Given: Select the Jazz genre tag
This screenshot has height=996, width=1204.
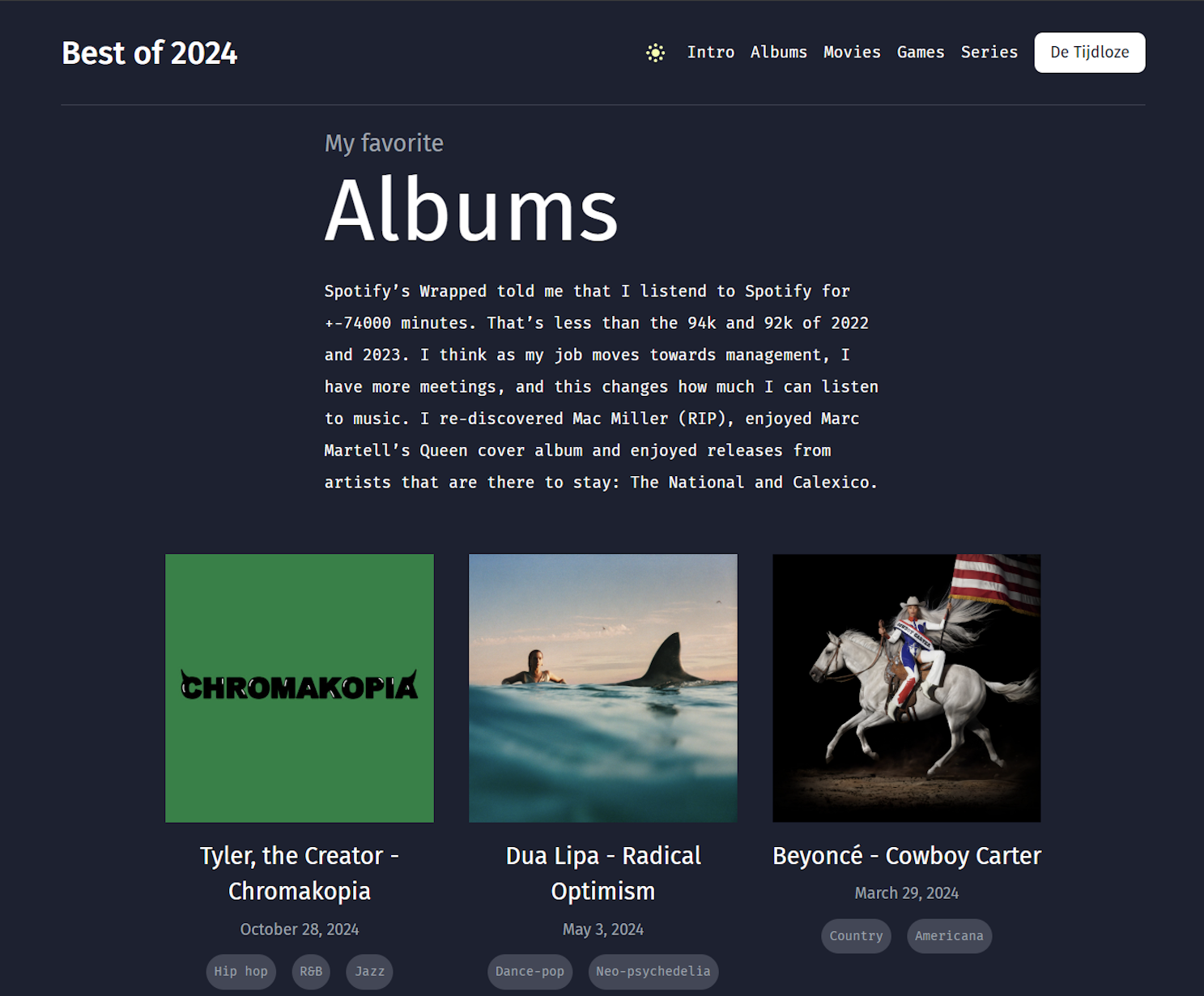Looking at the screenshot, I should click(369, 971).
